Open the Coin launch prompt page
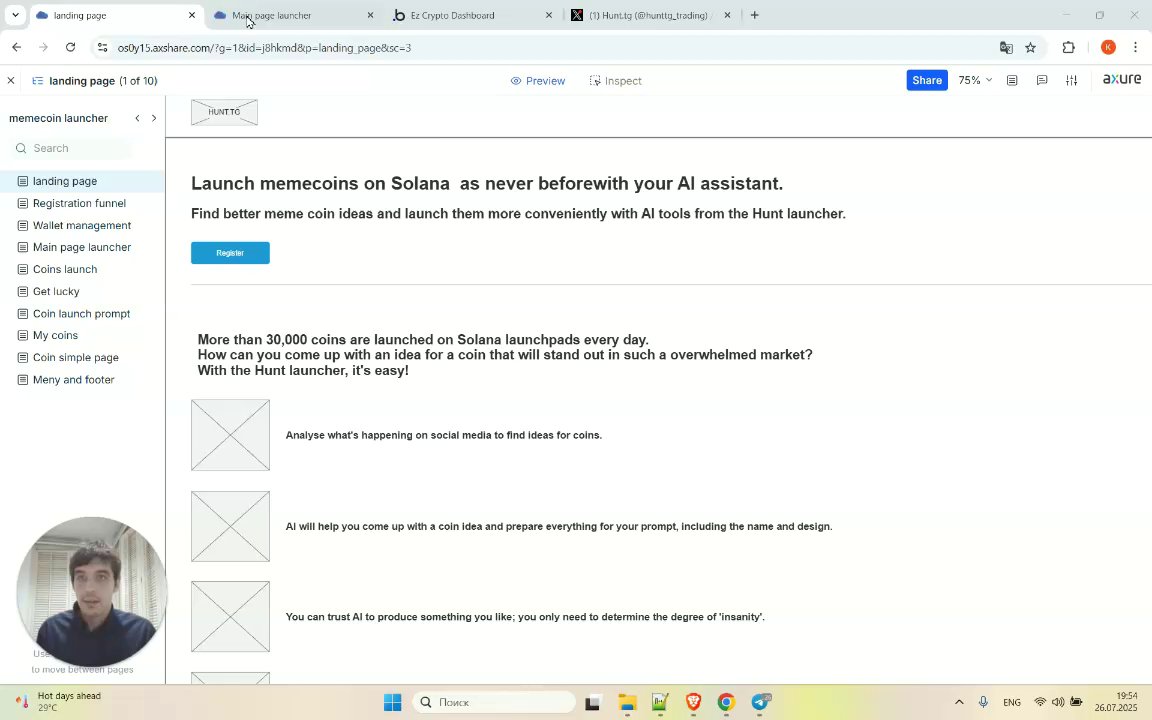 [x=82, y=314]
